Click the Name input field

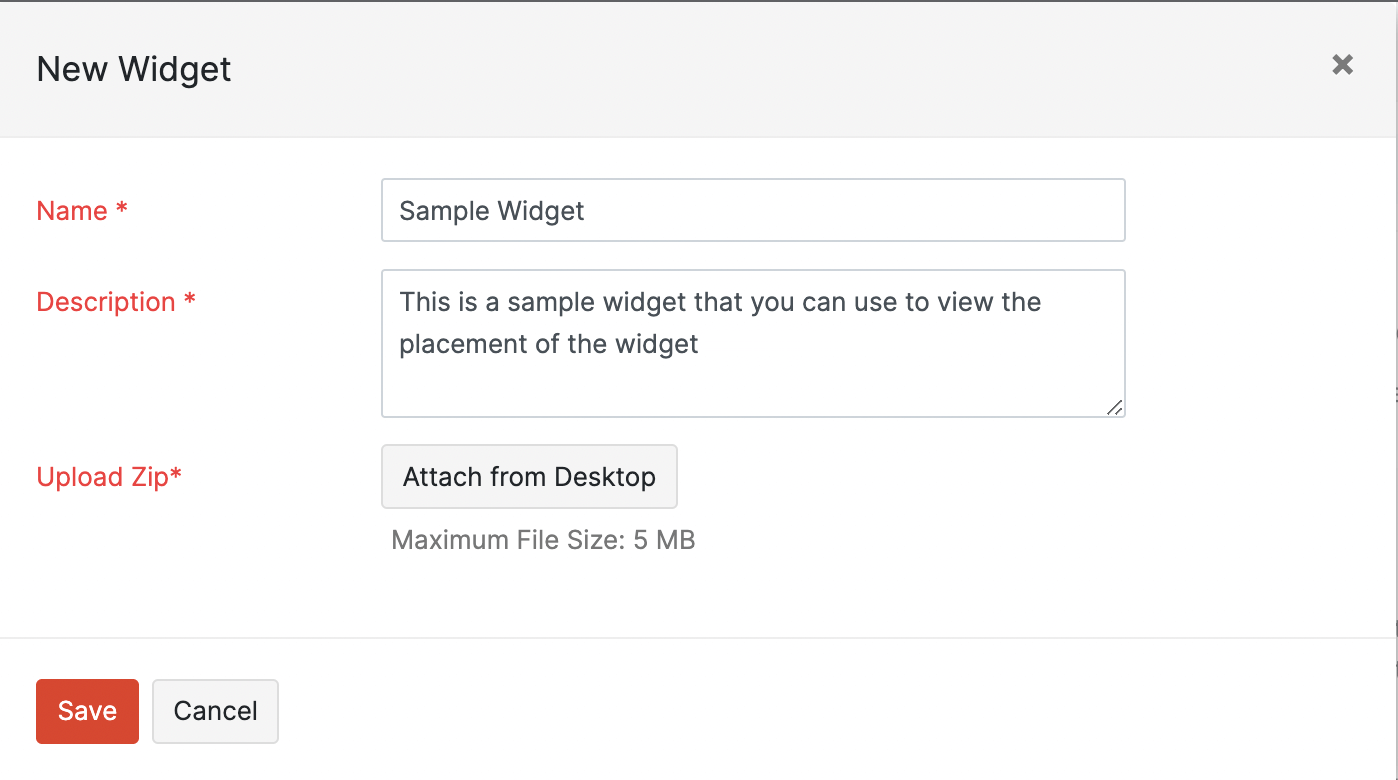752,210
